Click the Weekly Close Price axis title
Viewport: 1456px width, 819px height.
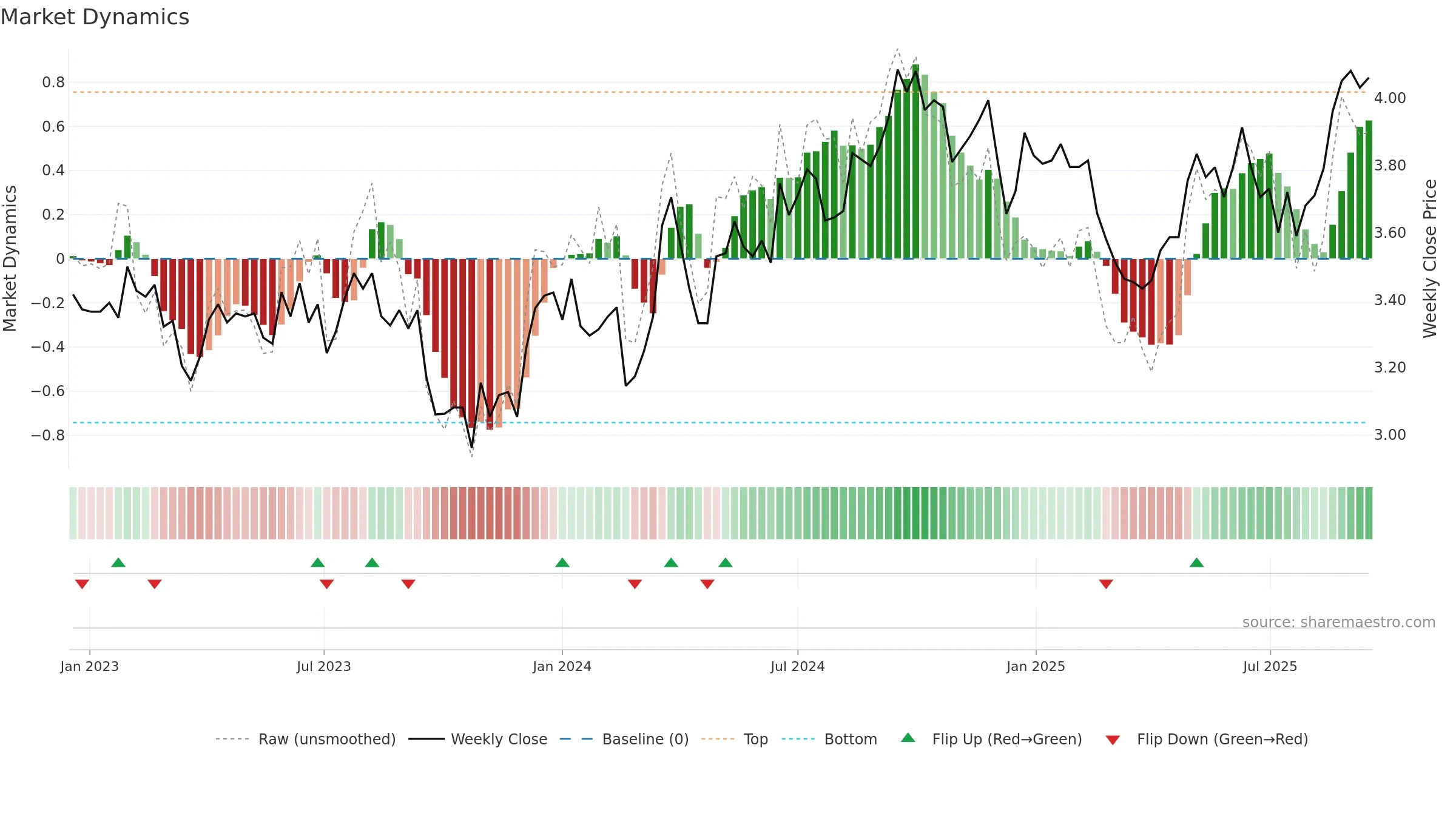click(1430, 258)
